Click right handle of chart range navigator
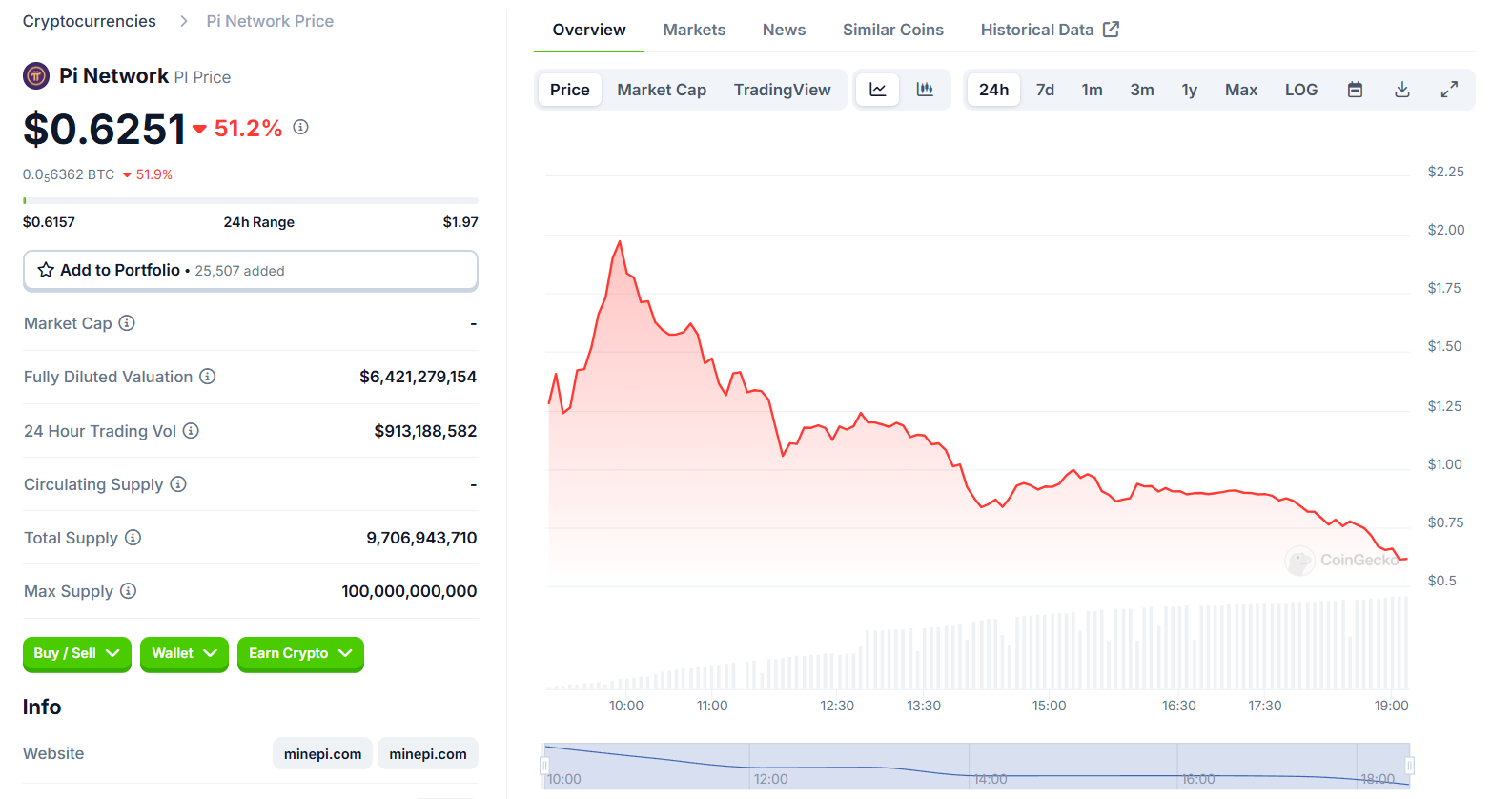This screenshot has width=1512, height=799. point(1409,766)
